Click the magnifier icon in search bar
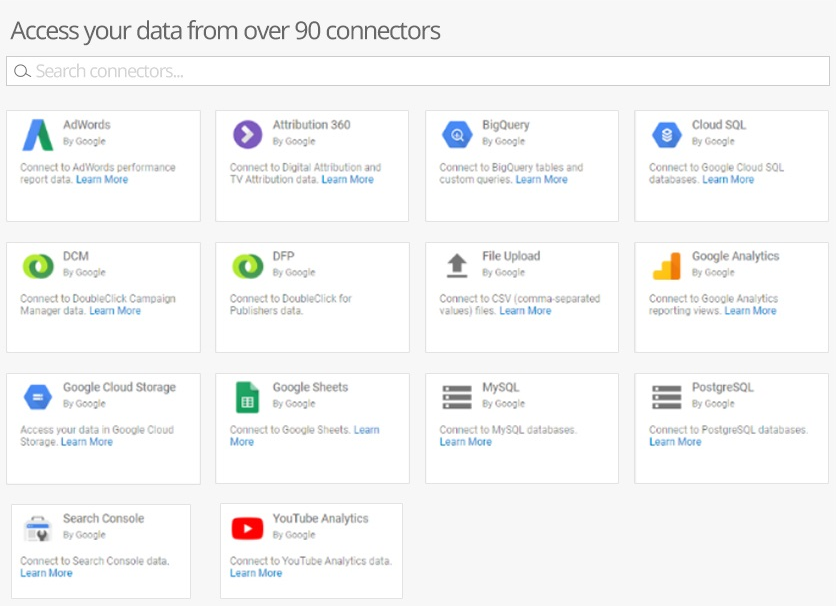The image size is (836, 606). (x=22, y=71)
